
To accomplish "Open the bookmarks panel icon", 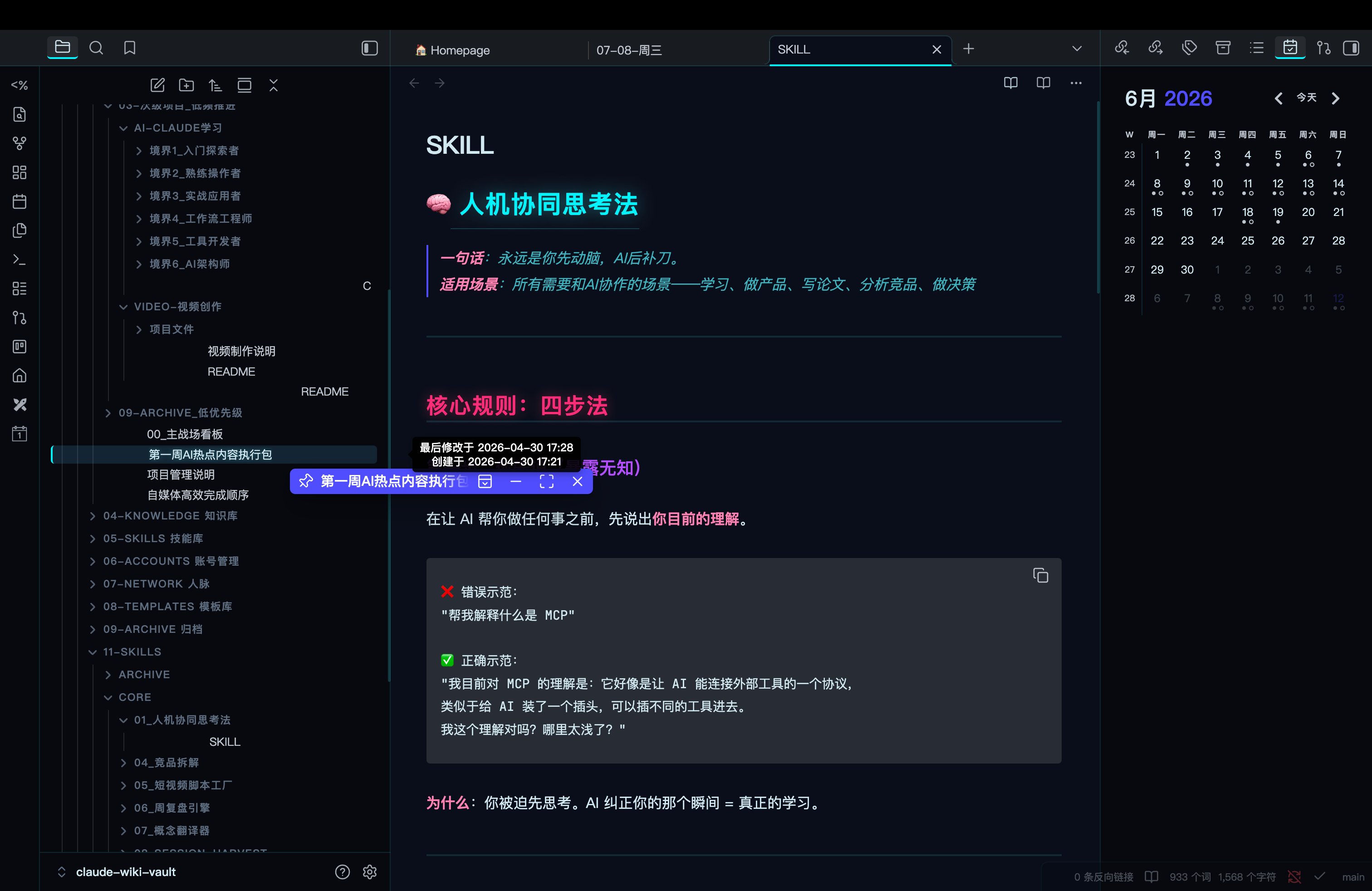I will (x=130, y=48).
